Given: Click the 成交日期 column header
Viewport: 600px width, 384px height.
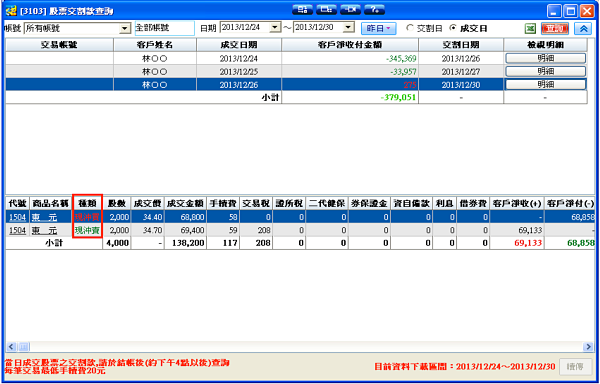Looking at the screenshot, I should pyautogui.click(x=239, y=45).
